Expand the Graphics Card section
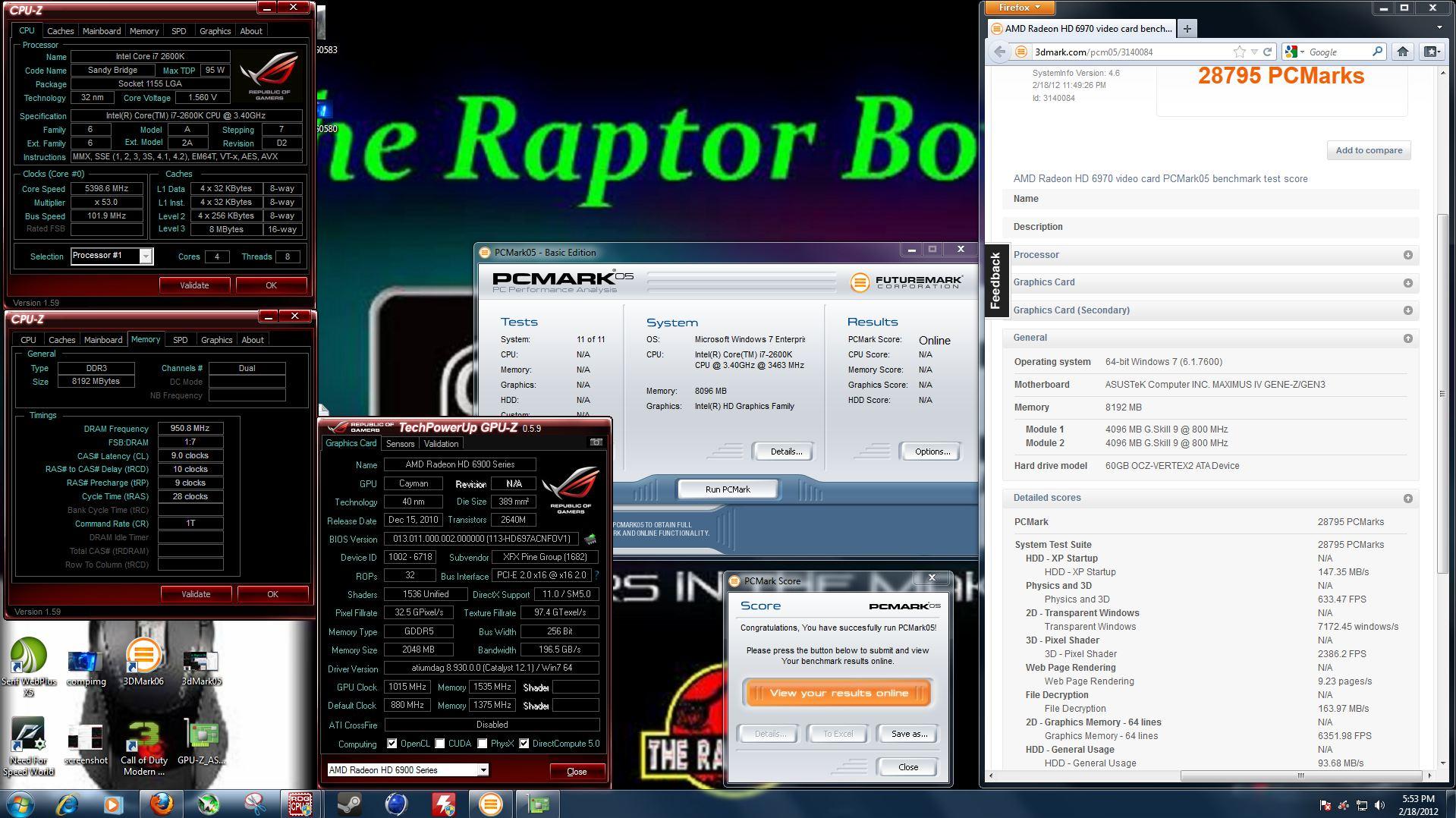 pyautogui.click(x=1211, y=282)
